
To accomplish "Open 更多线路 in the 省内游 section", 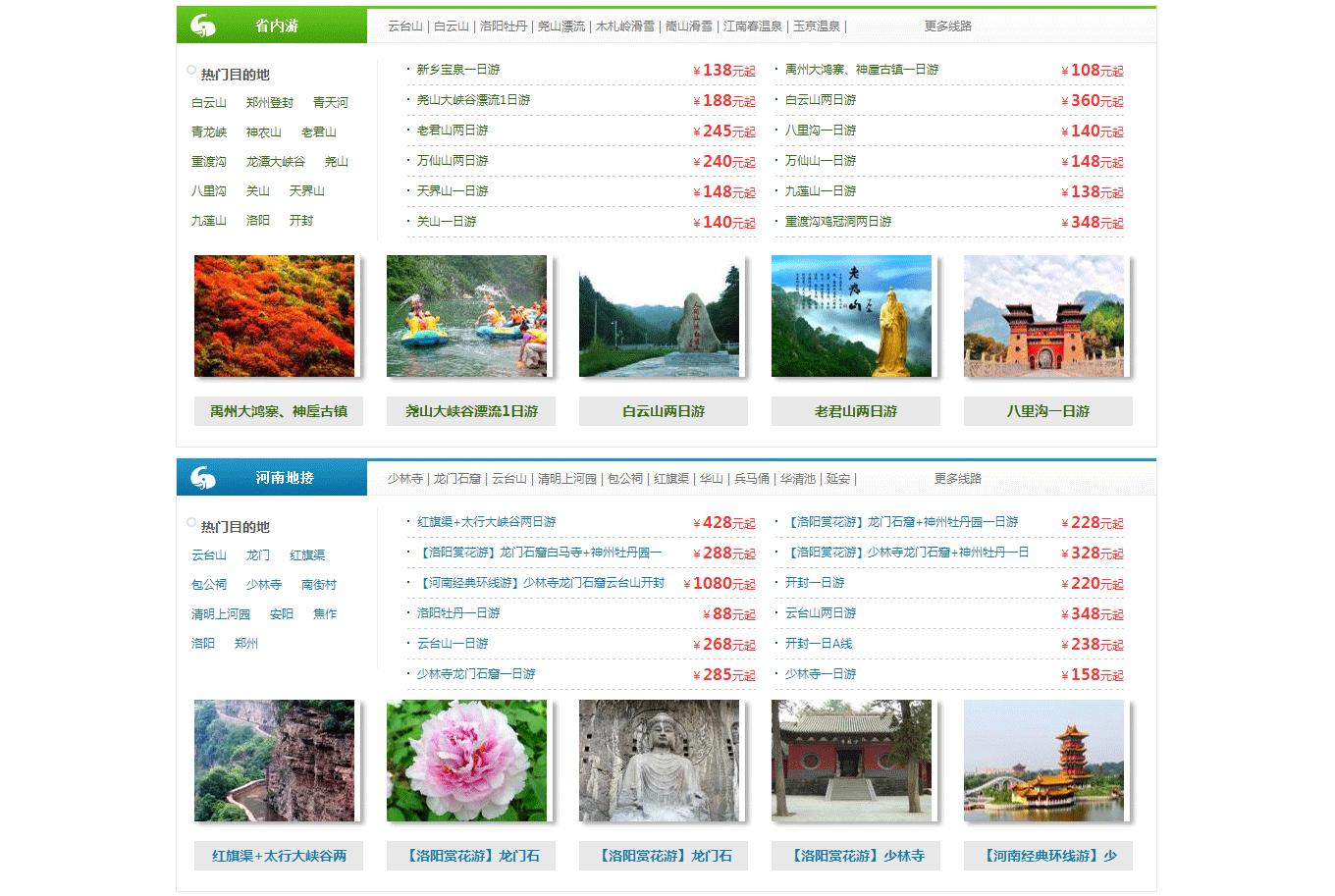I will point(947,26).
